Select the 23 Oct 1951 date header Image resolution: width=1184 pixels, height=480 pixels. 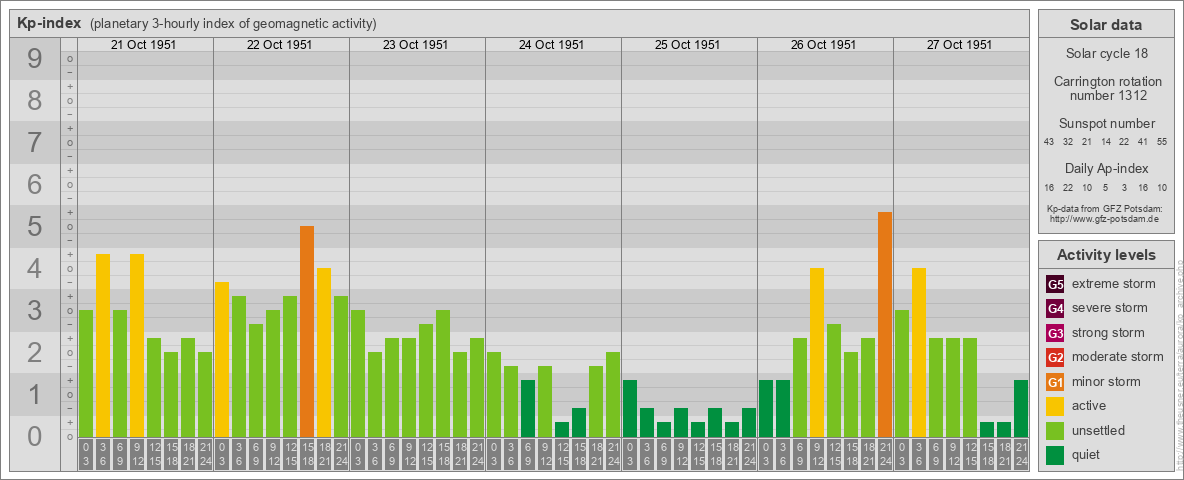click(x=417, y=45)
